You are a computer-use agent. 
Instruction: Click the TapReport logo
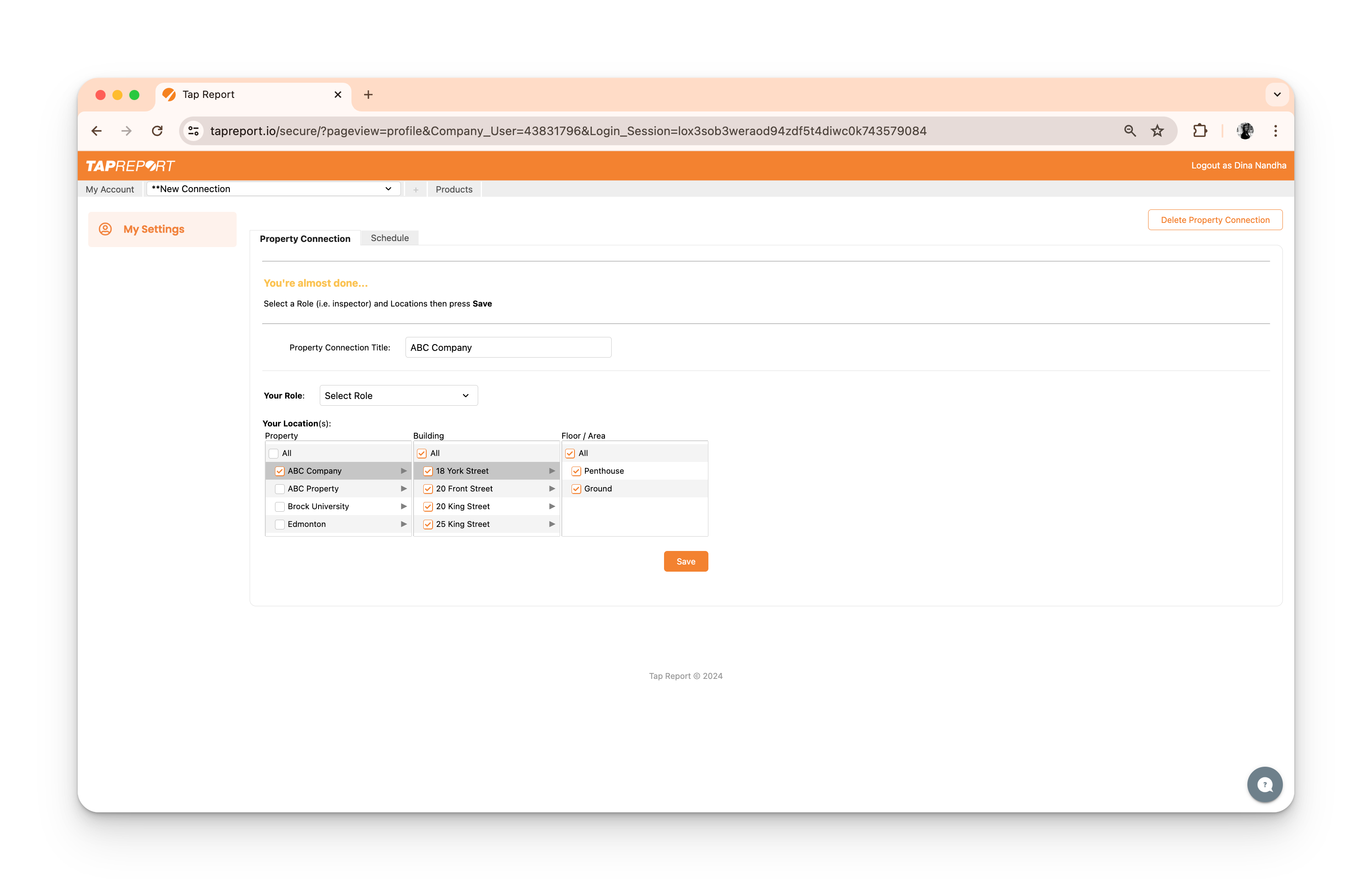130,166
